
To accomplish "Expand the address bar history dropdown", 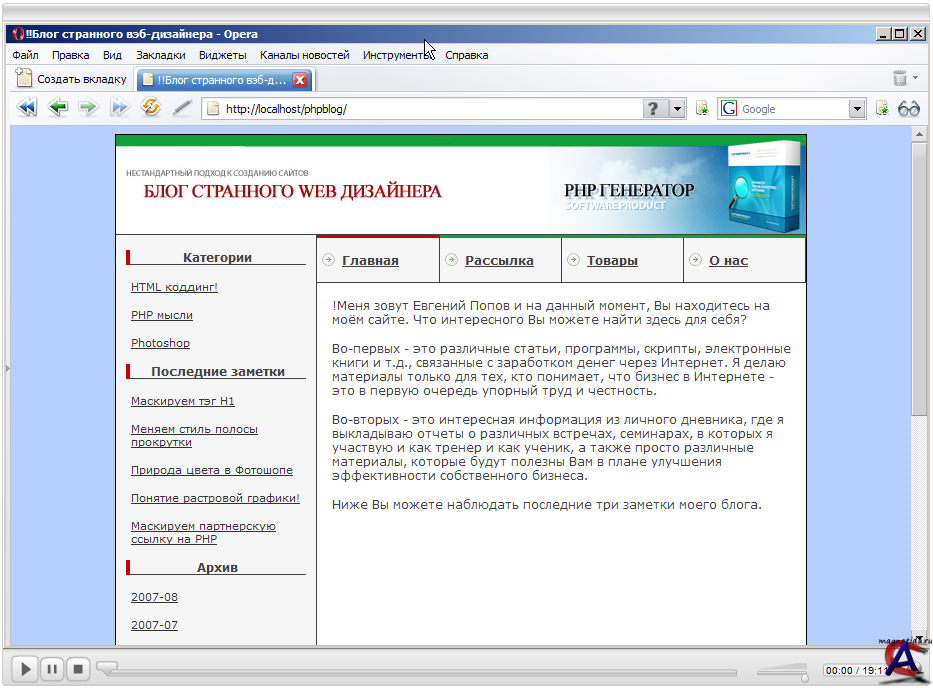I will [677, 109].
